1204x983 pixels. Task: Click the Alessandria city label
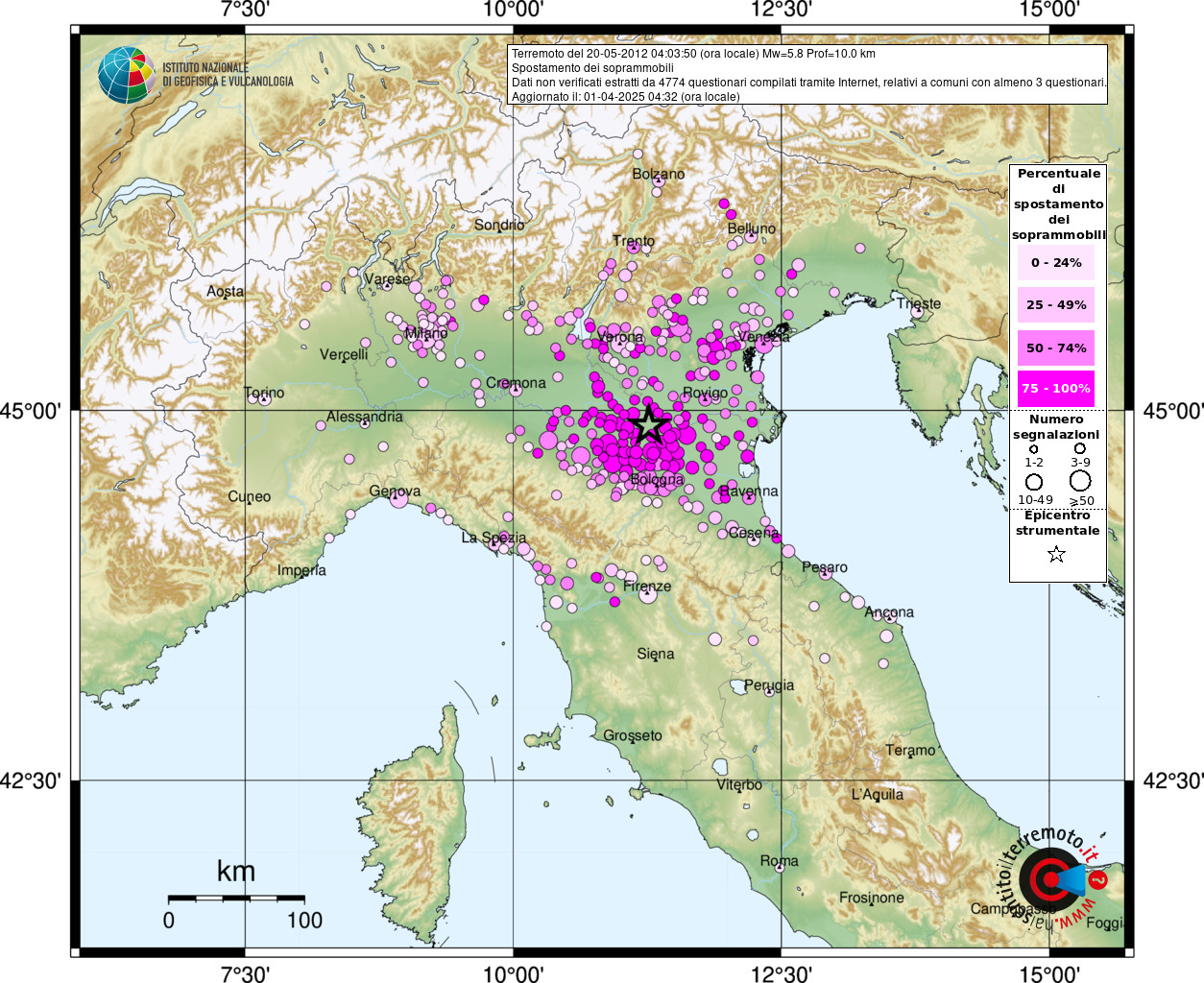[365, 417]
